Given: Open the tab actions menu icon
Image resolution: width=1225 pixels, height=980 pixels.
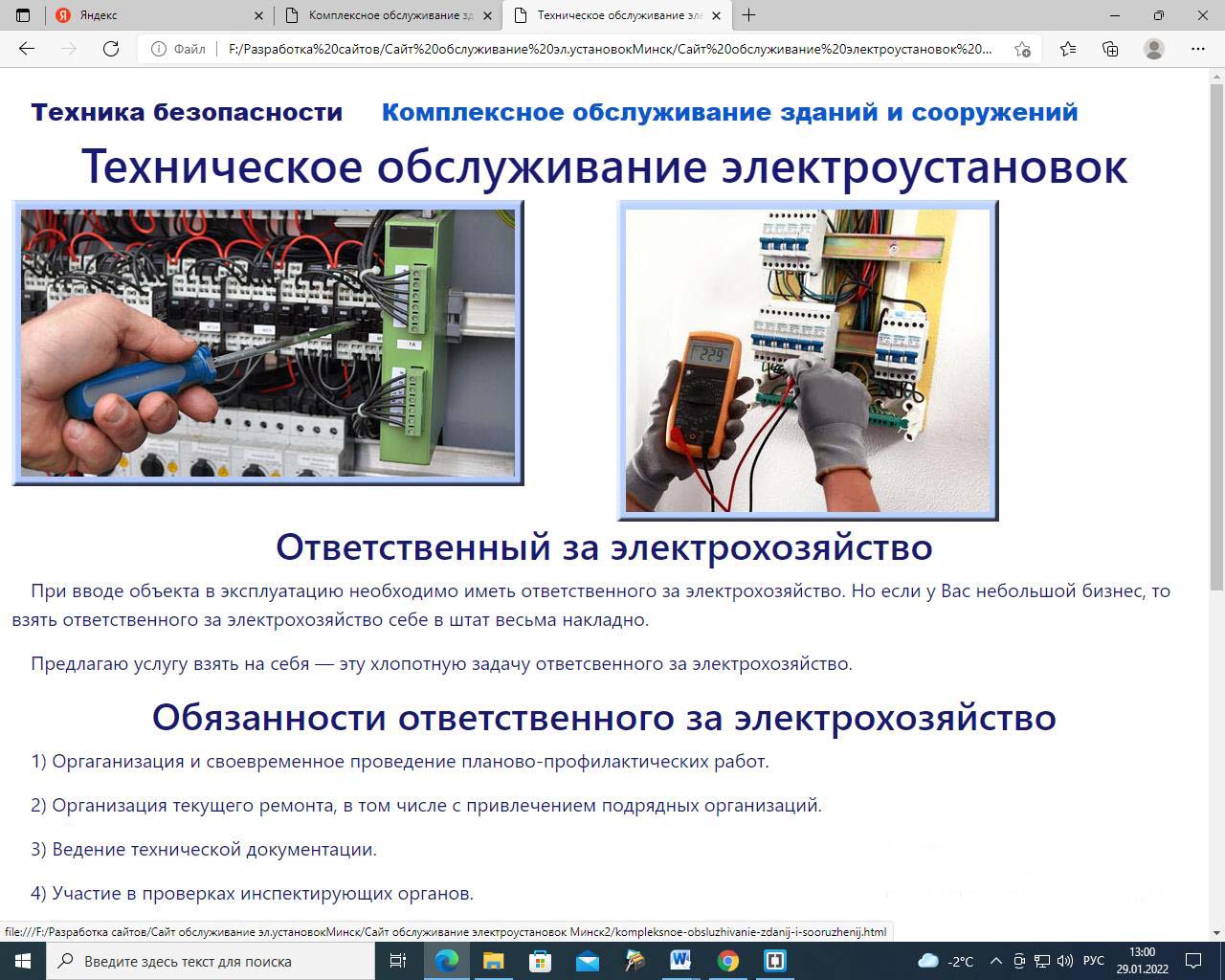Looking at the screenshot, I should 23,15.
